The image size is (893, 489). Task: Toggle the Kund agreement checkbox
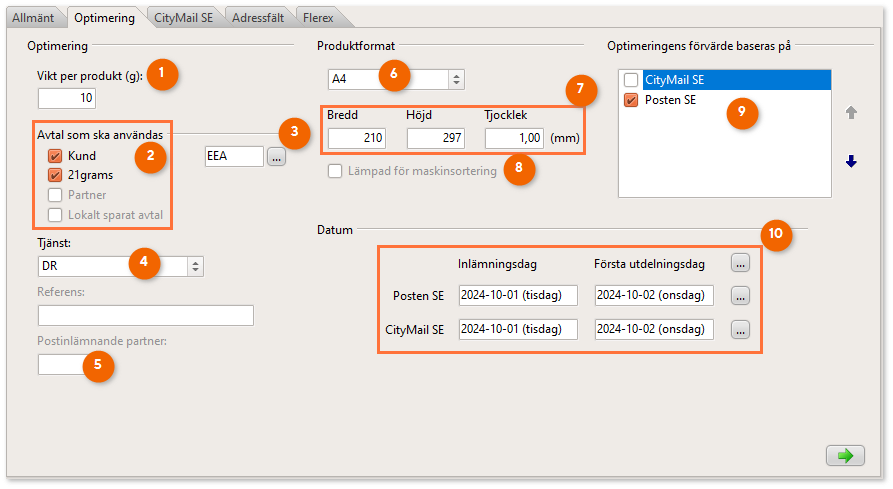(x=55, y=156)
